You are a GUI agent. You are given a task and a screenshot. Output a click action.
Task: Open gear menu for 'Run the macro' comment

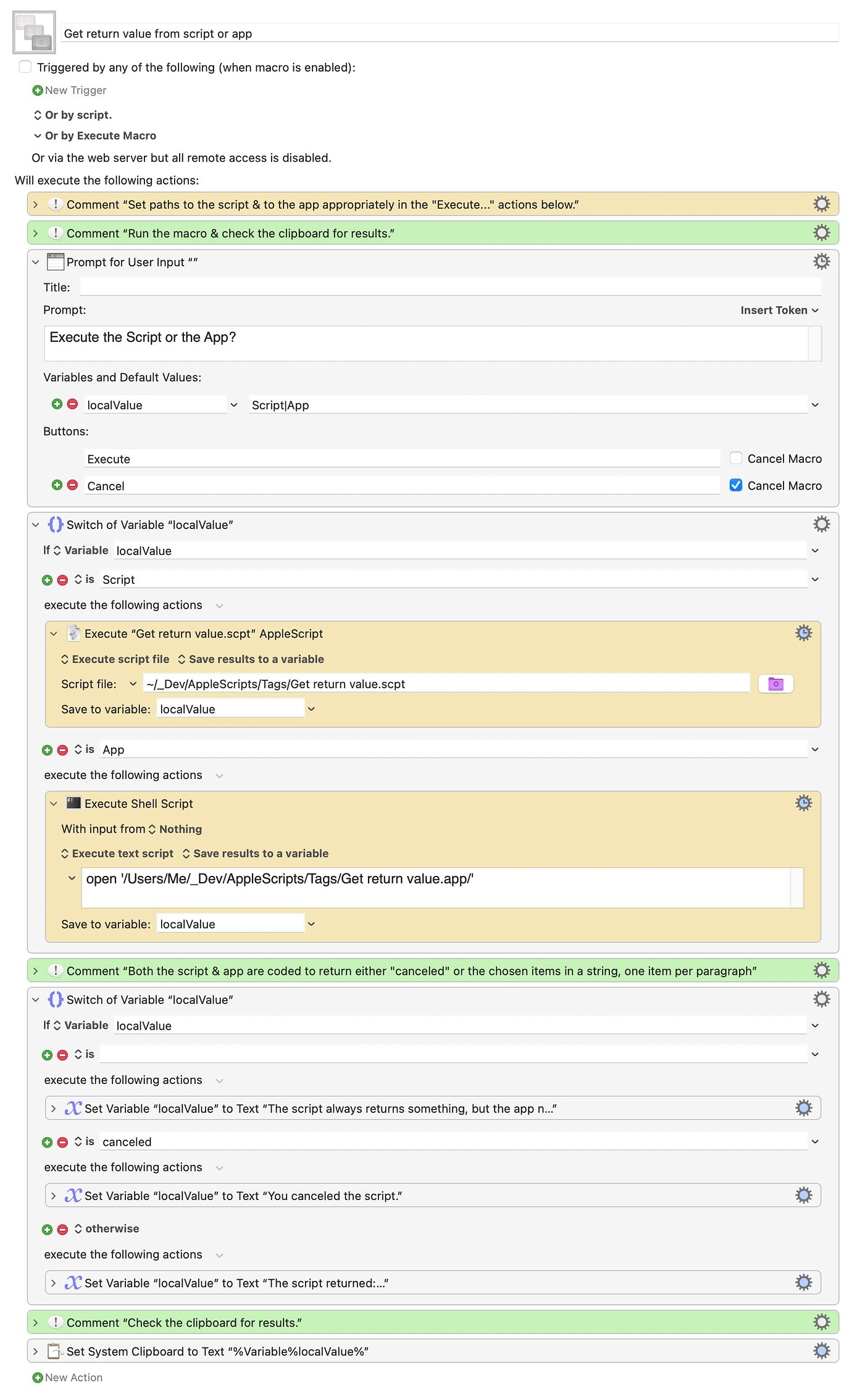821,233
